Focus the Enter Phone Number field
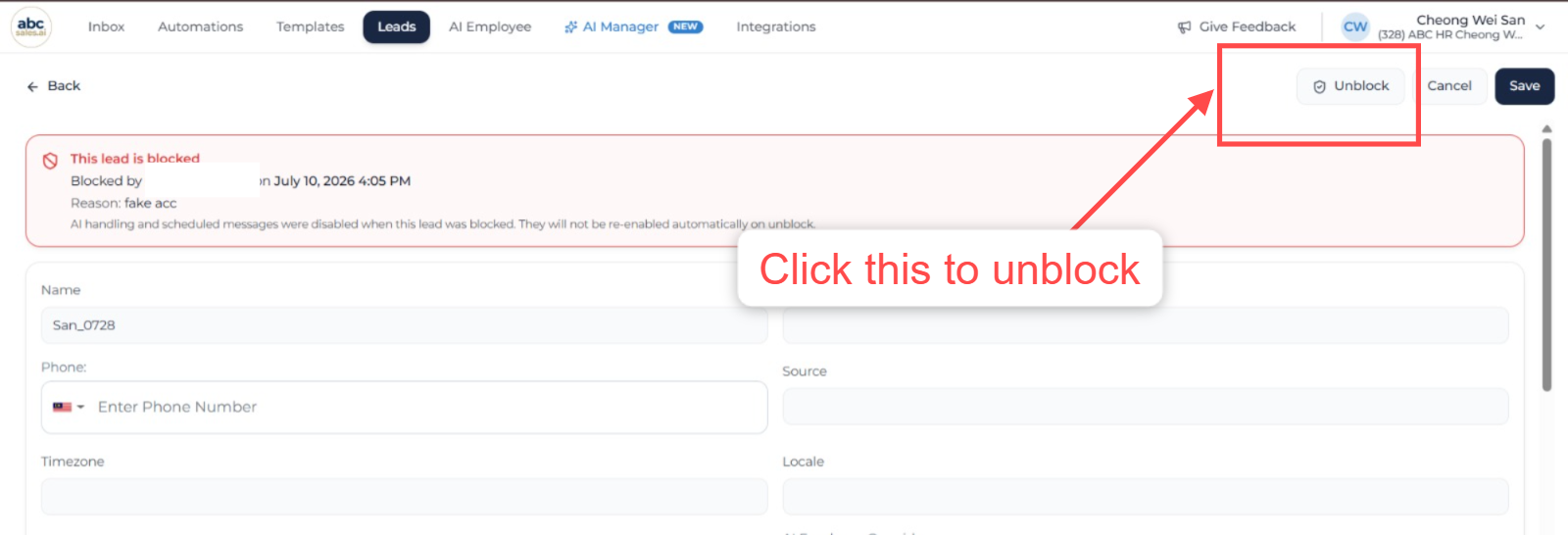The width and height of the screenshot is (1568, 535). (426, 407)
